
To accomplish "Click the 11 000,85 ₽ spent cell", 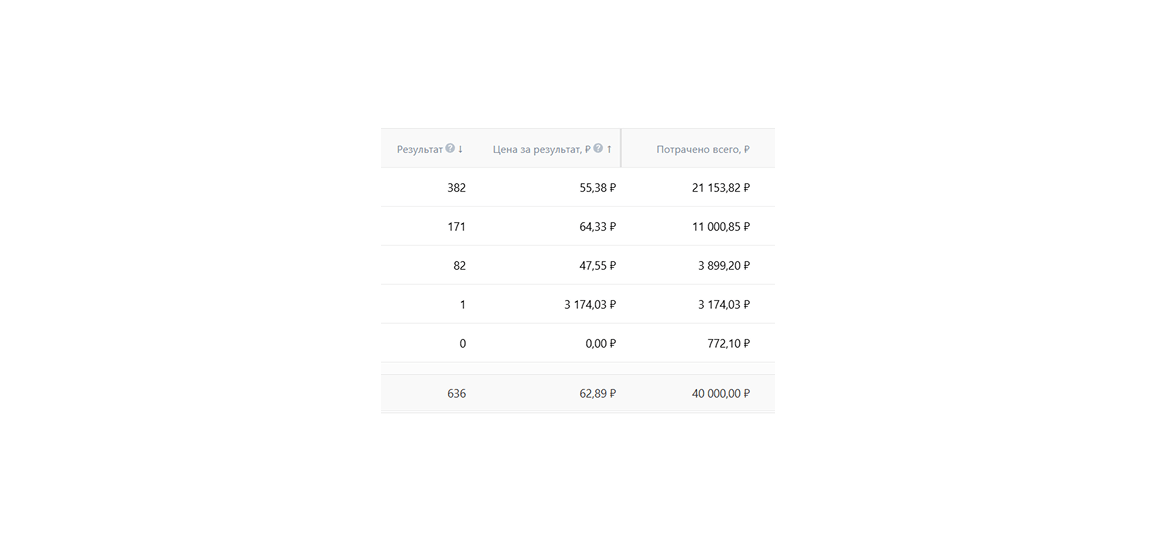I will (720, 227).
